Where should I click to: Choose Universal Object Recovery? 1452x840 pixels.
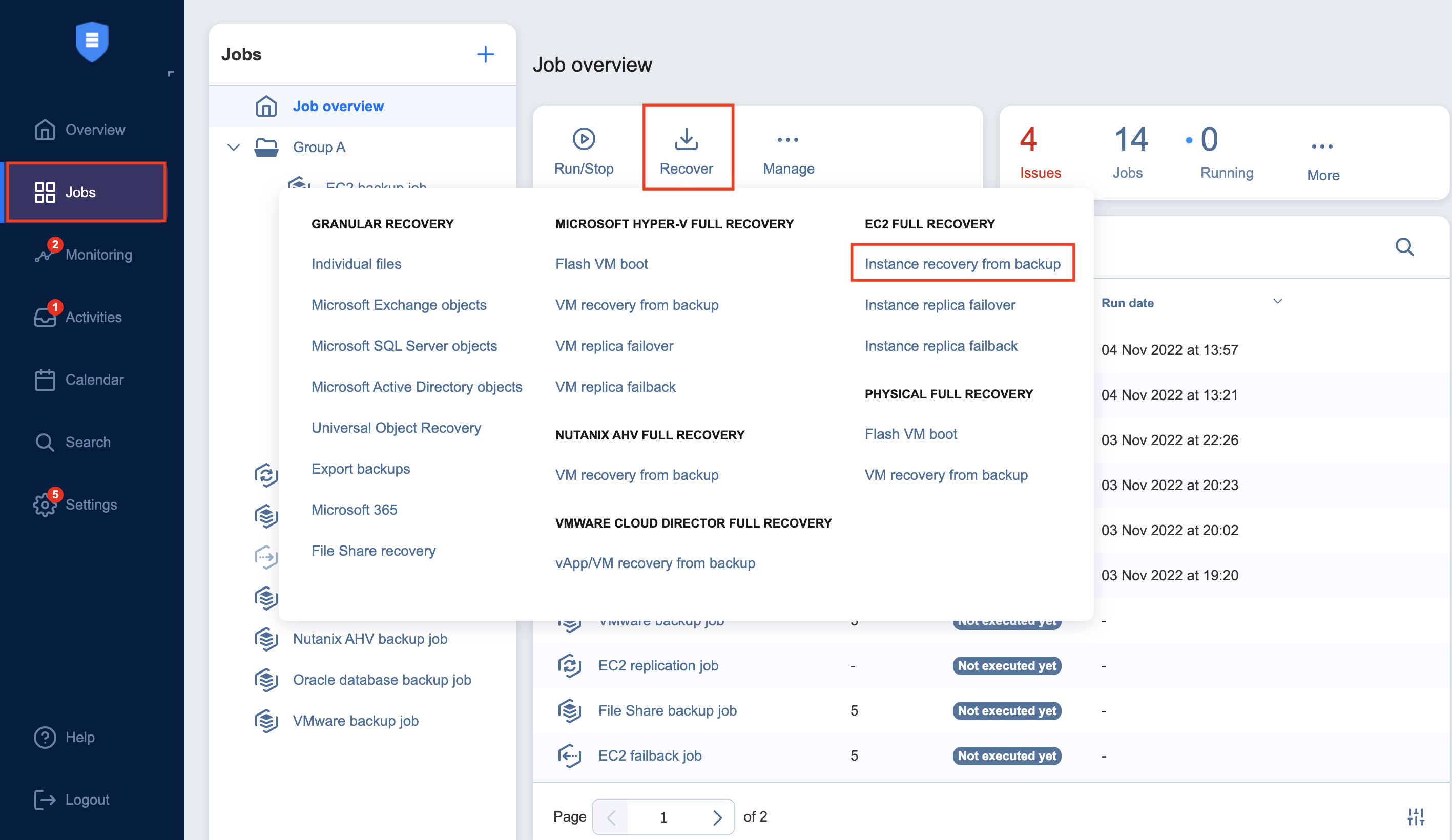pos(396,428)
